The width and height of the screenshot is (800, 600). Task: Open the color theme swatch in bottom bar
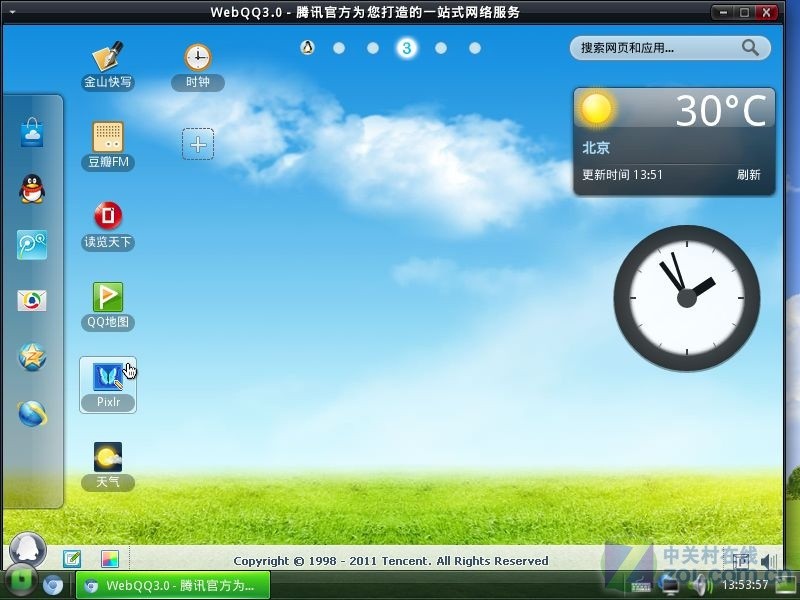tap(110, 559)
